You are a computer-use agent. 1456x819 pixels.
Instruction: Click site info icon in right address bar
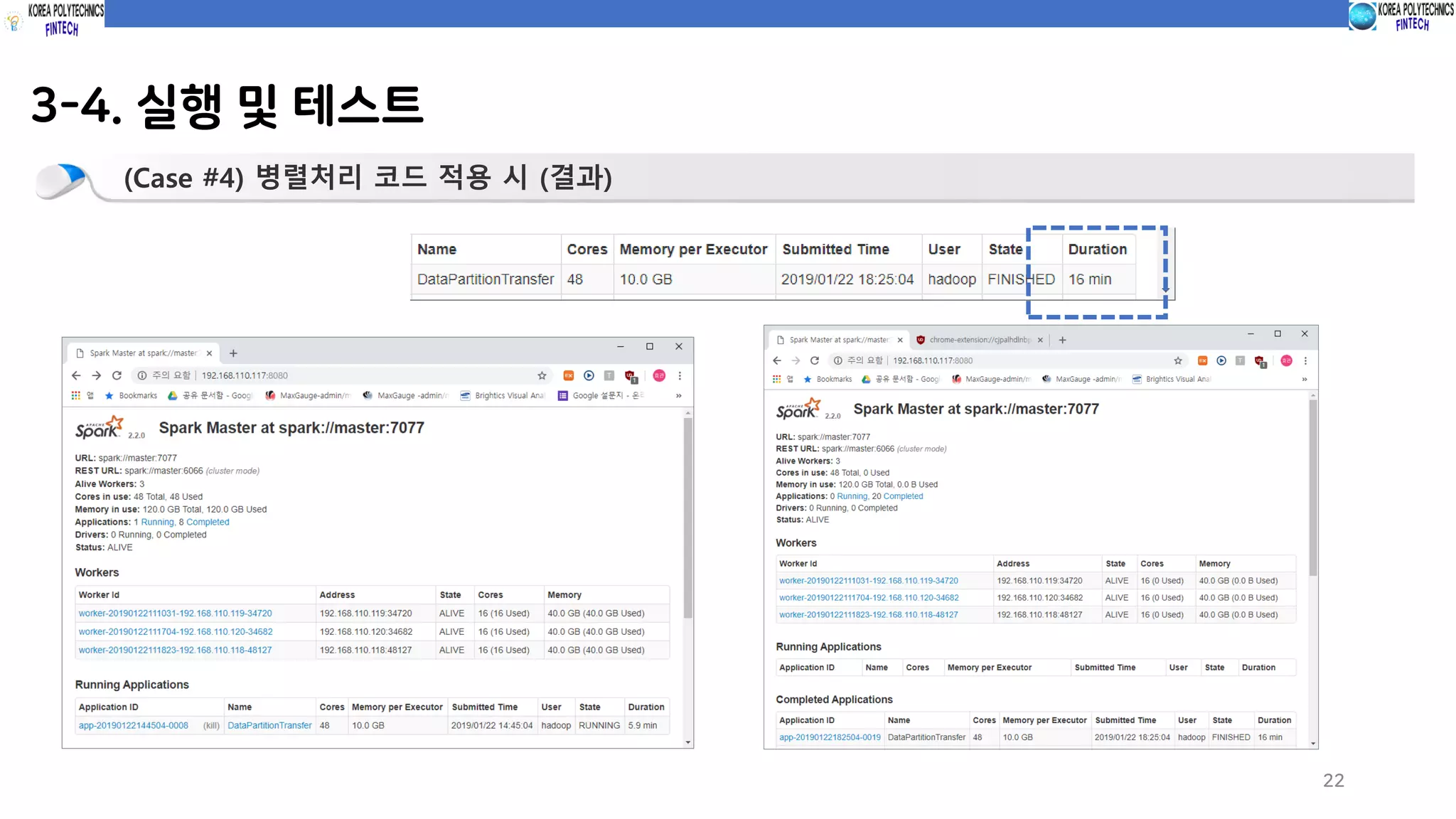(x=838, y=360)
